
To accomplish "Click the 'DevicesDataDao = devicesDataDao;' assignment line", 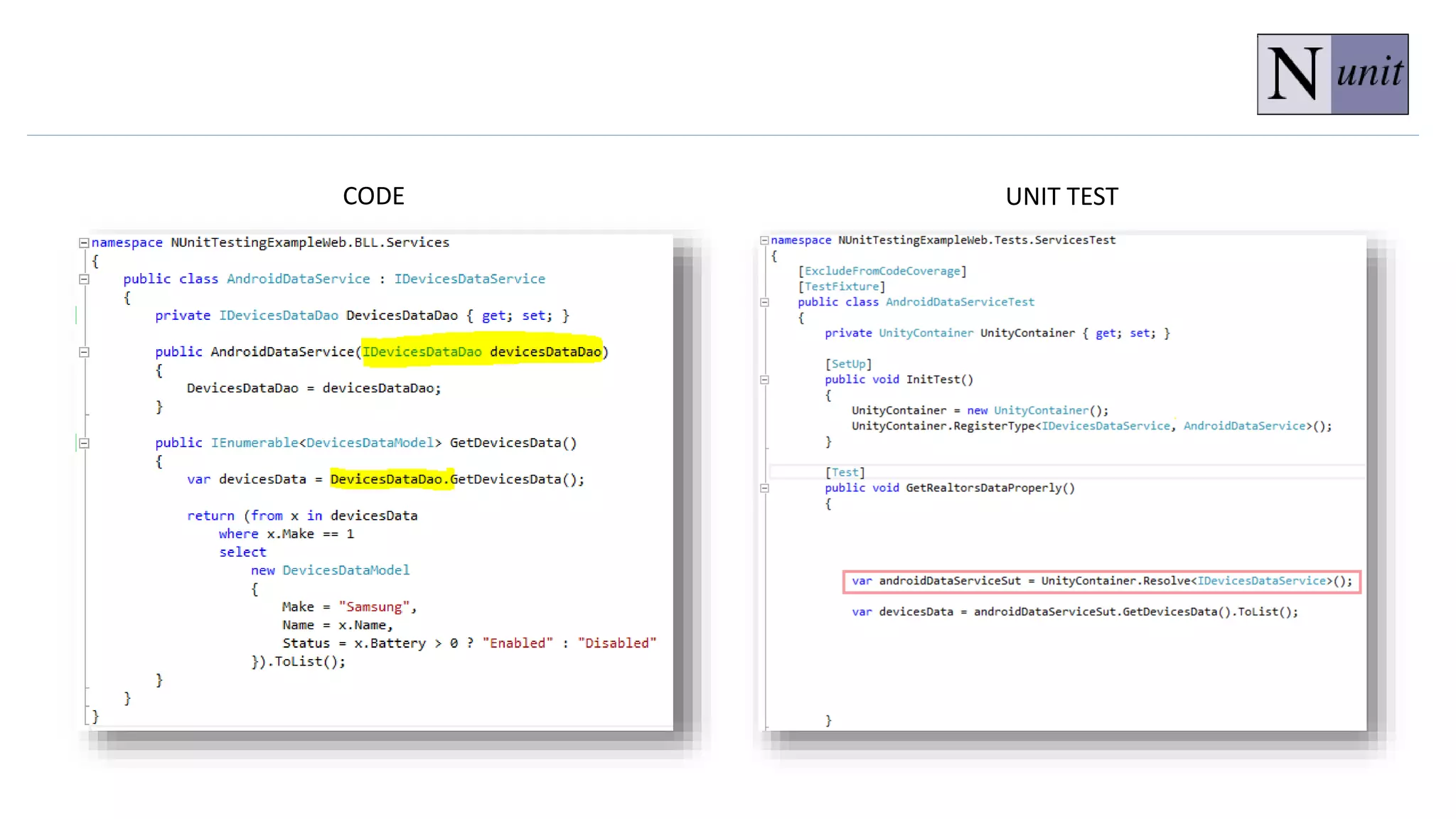I will click(314, 388).
